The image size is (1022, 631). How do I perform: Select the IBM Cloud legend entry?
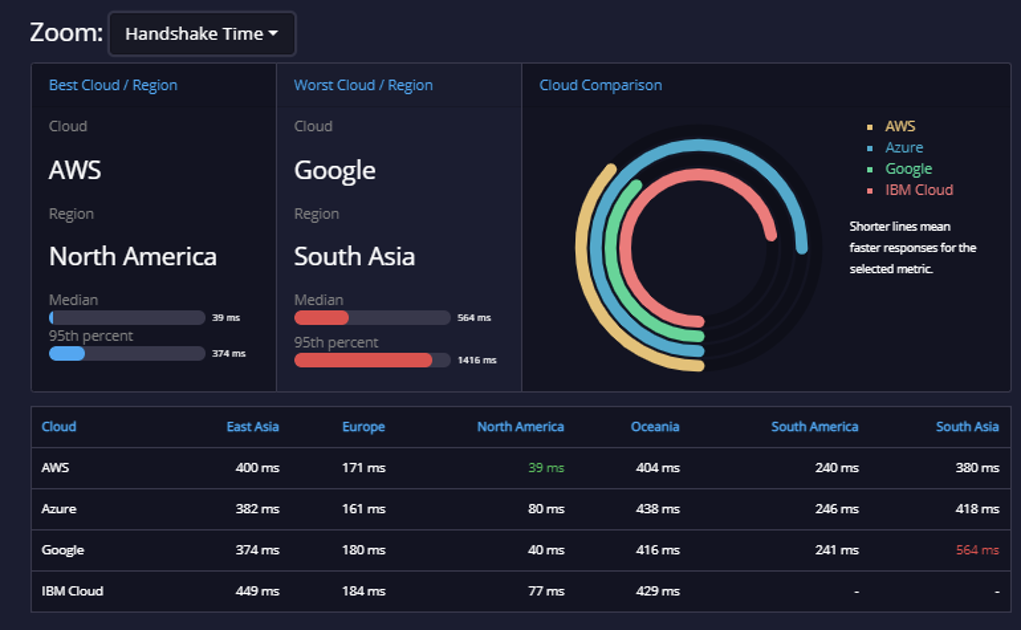click(x=918, y=190)
